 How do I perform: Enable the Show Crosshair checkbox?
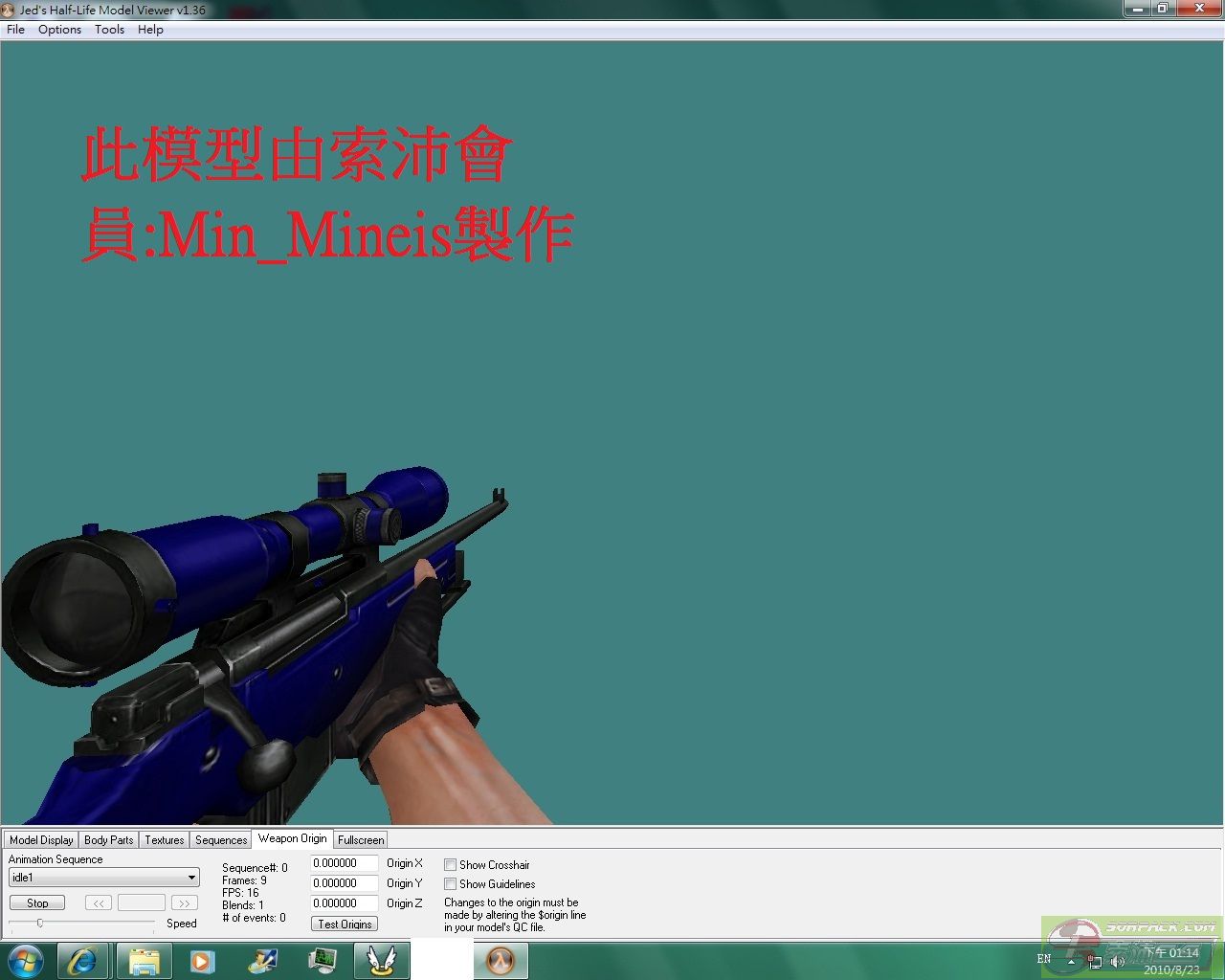click(x=450, y=865)
